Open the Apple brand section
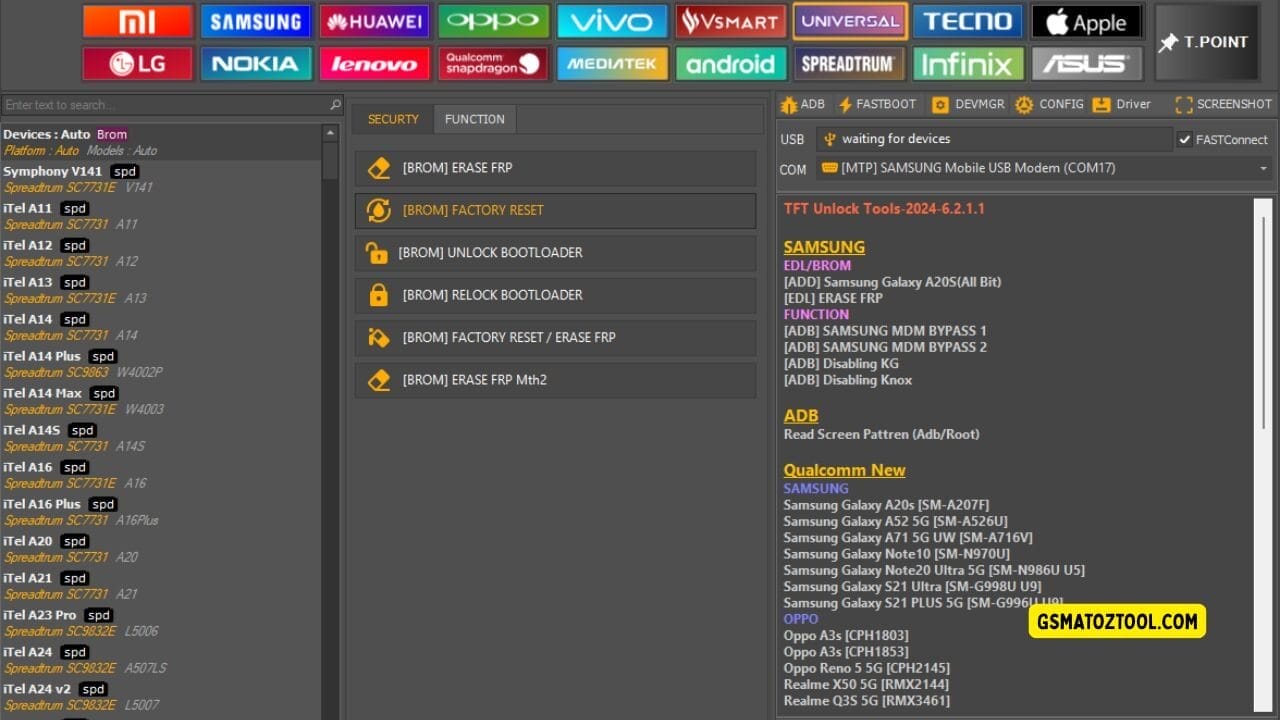 tap(1087, 21)
